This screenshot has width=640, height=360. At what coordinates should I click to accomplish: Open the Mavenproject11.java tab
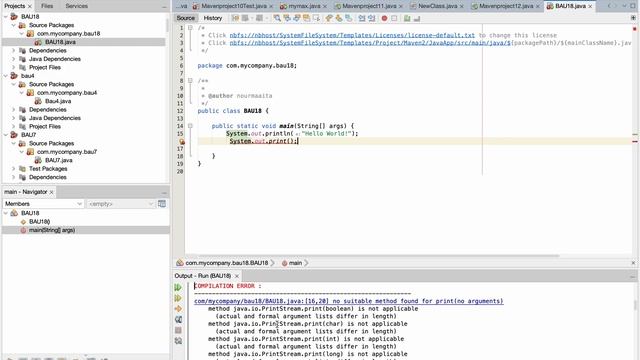369,6
